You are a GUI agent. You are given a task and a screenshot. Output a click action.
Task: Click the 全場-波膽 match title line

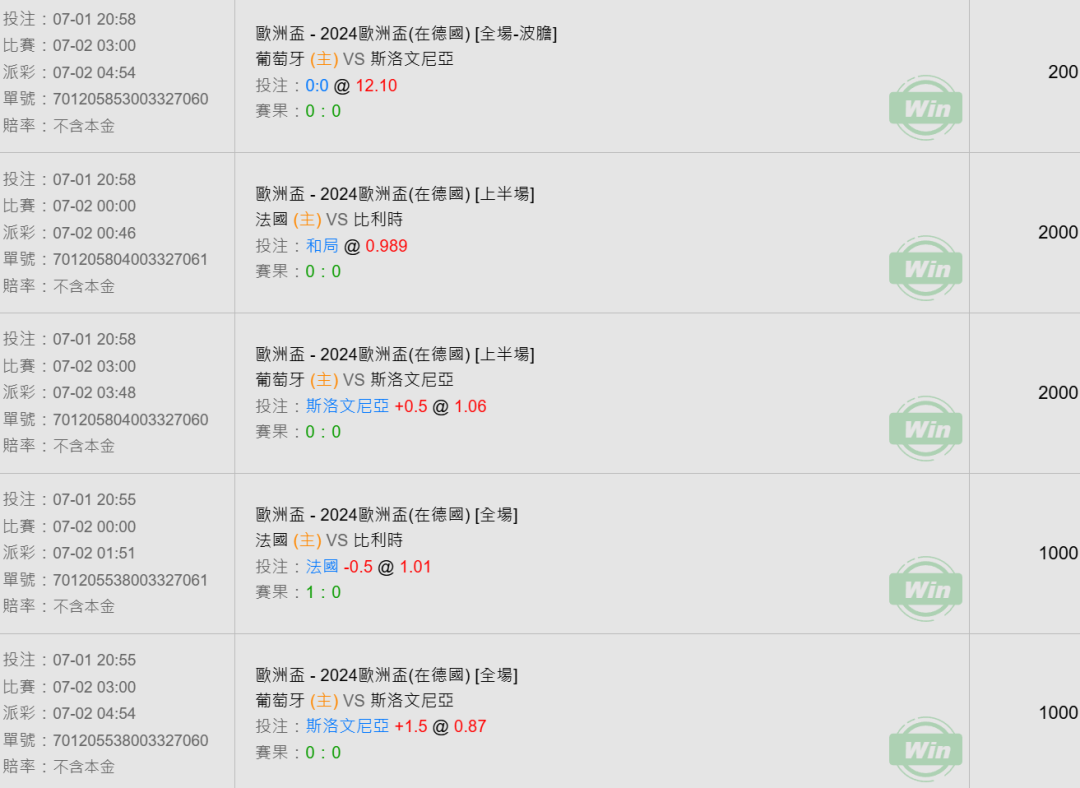click(x=406, y=33)
